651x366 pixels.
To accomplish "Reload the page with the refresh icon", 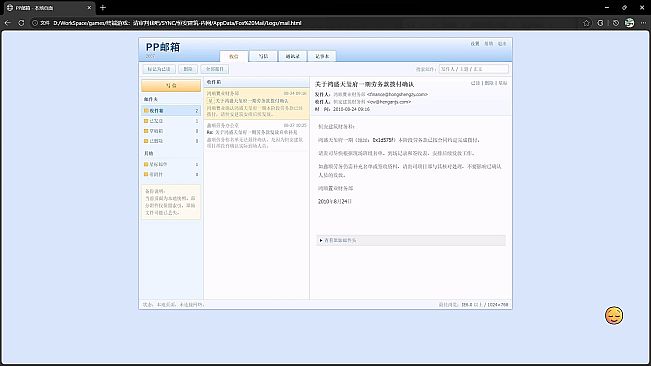I will click(x=21, y=23).
